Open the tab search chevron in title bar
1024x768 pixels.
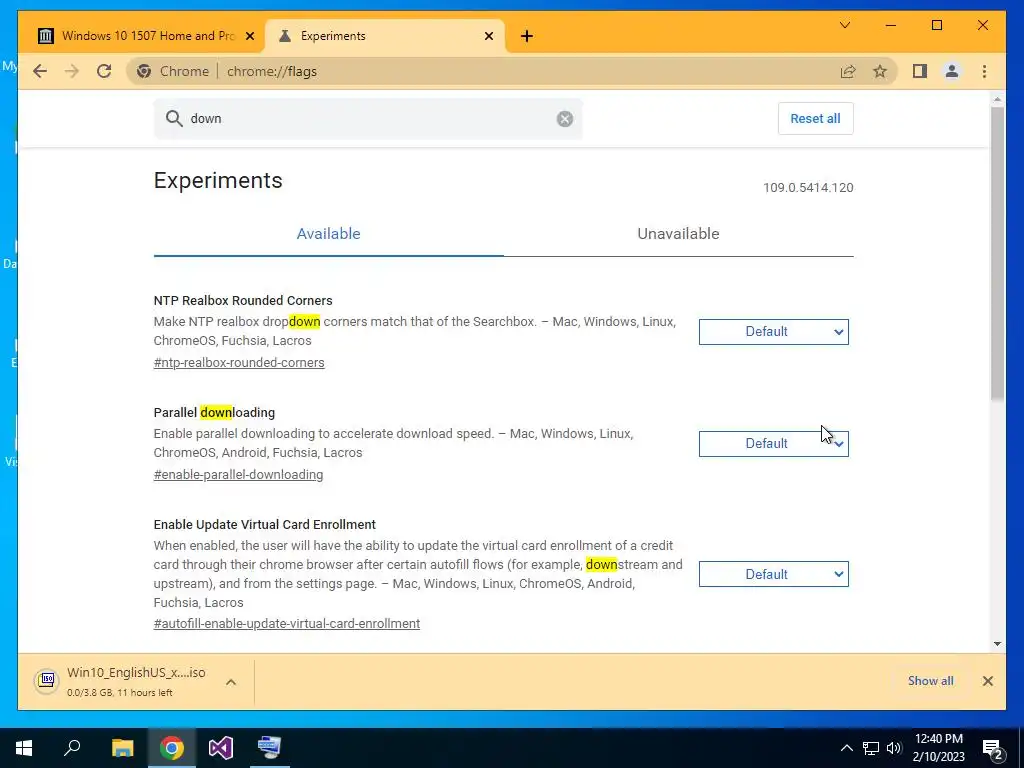(x=844, y=25)
